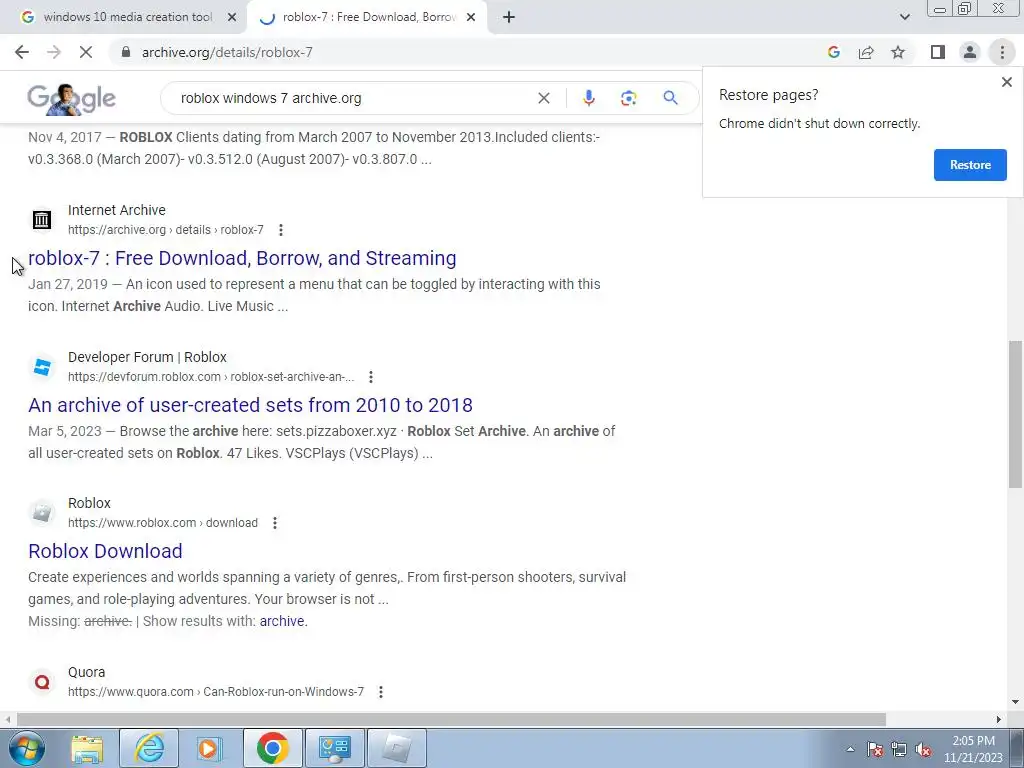The image size is (1024, 768).
Task: Open the Action Center flag icon
Action: [x=875, y=749]
